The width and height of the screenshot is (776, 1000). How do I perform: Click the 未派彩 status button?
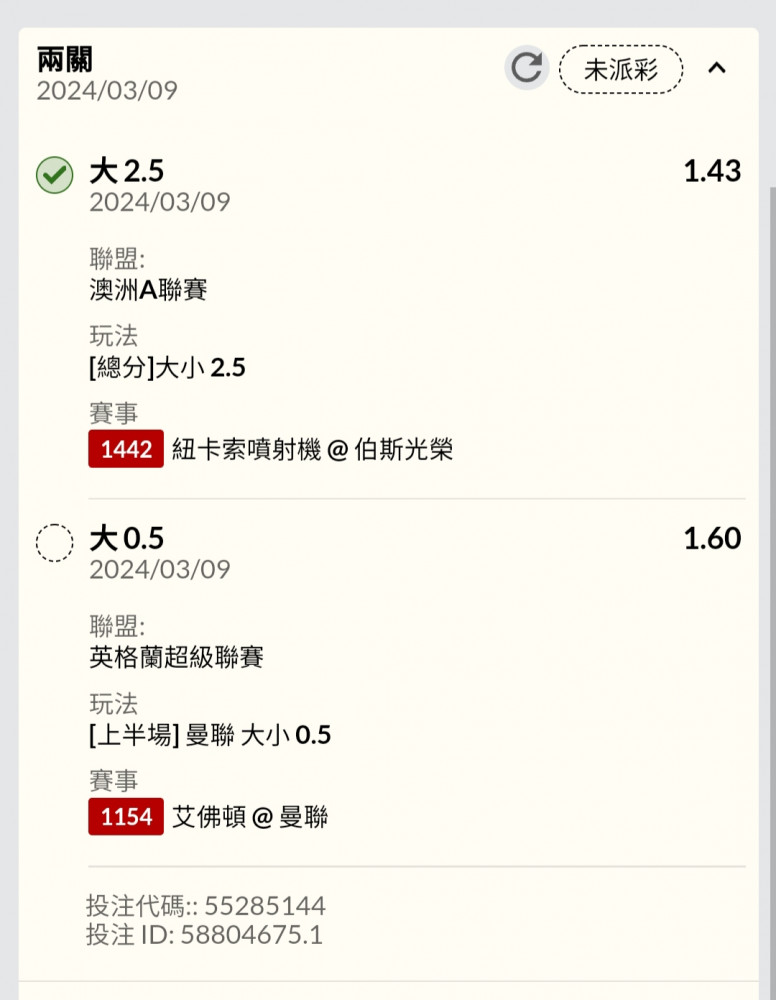[621, 69]
